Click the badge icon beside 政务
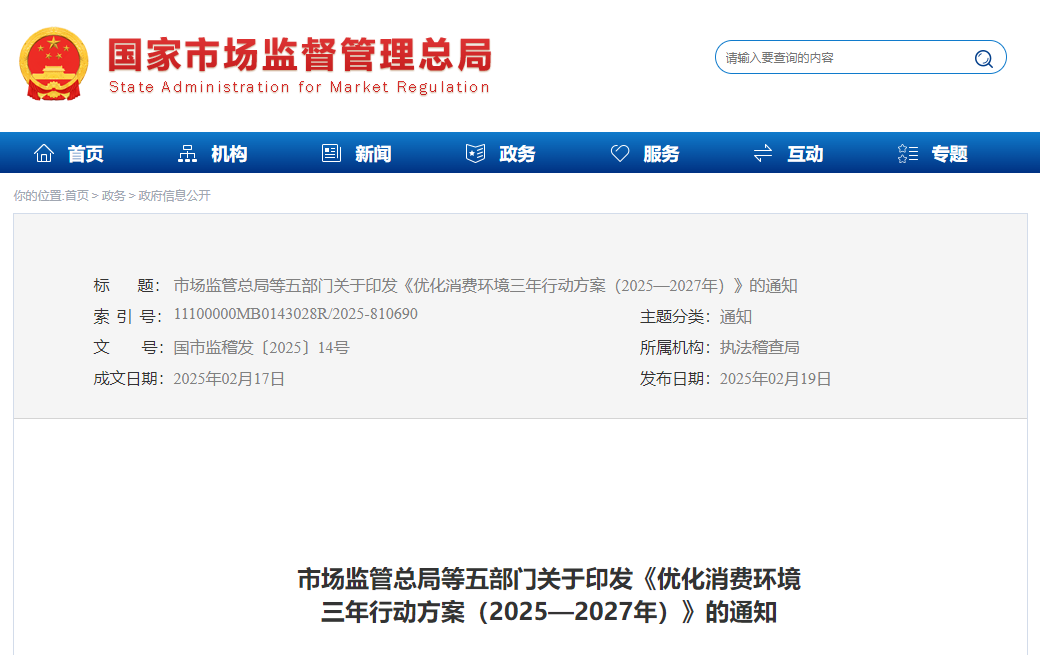 [476, 153]
